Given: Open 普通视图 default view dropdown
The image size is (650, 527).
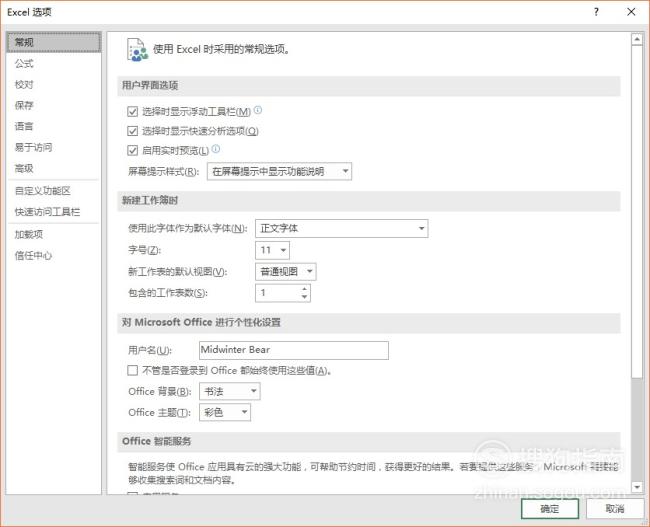Looking at the screenshot, I should pos(286,272).
